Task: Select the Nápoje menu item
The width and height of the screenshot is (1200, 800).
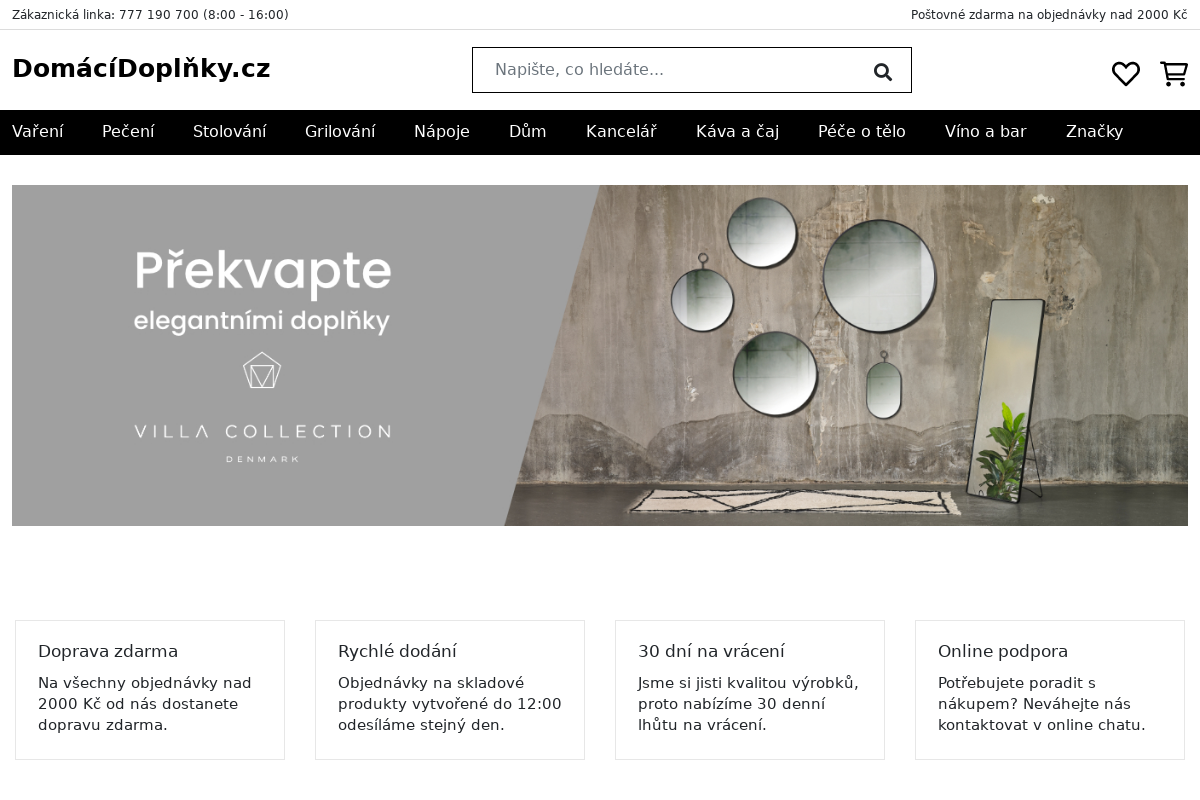Action: point(442,132)
